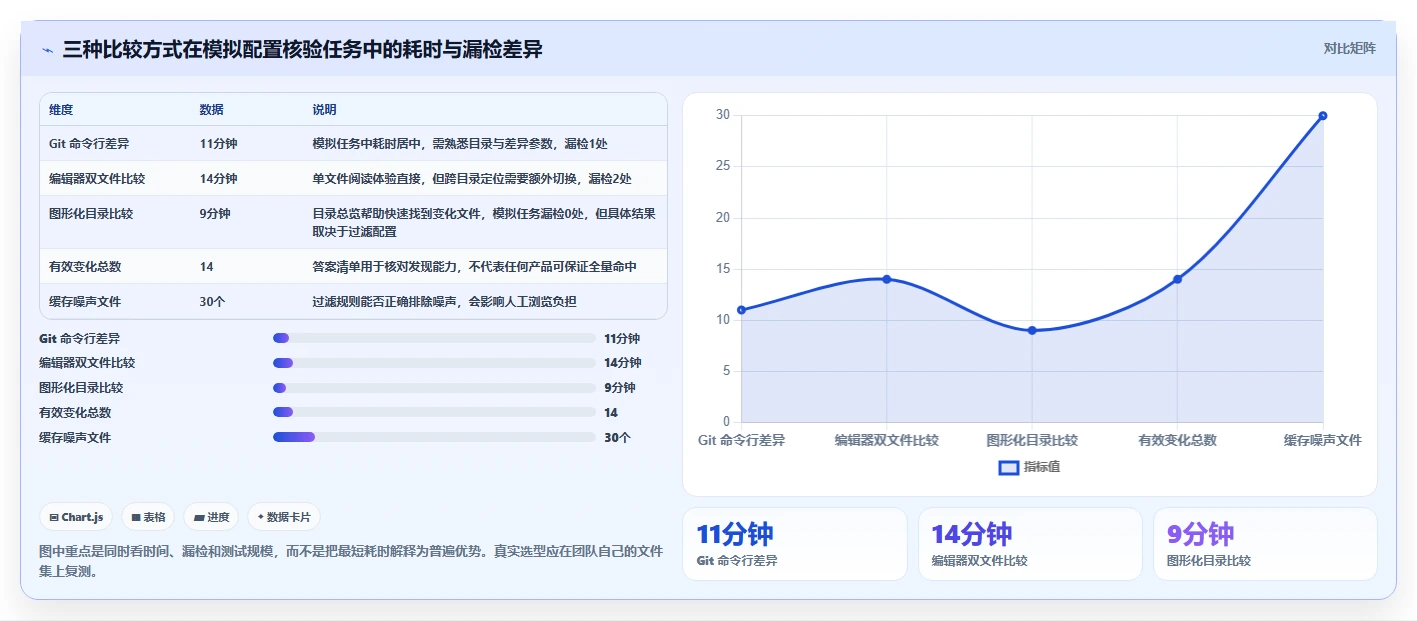The width and height of the screenshot is (1417, 621).
Task: Click the 9分钟 value beside the progress bar
Action: coord(619,387)
